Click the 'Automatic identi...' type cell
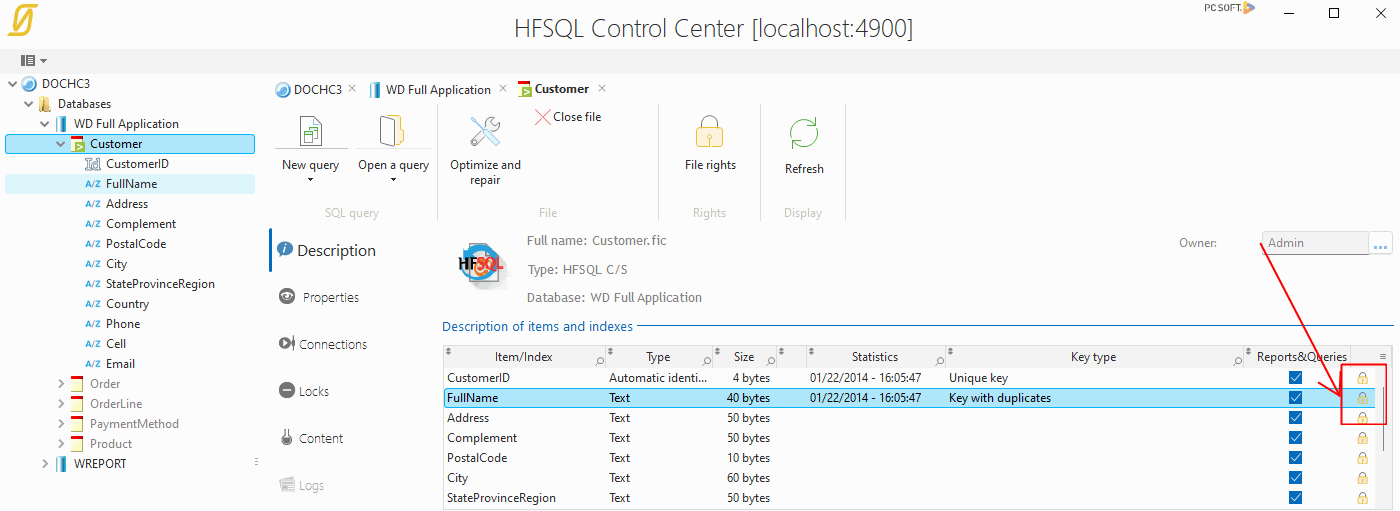This screenshot has height=511, width=1400. click(x=657, y=378)
